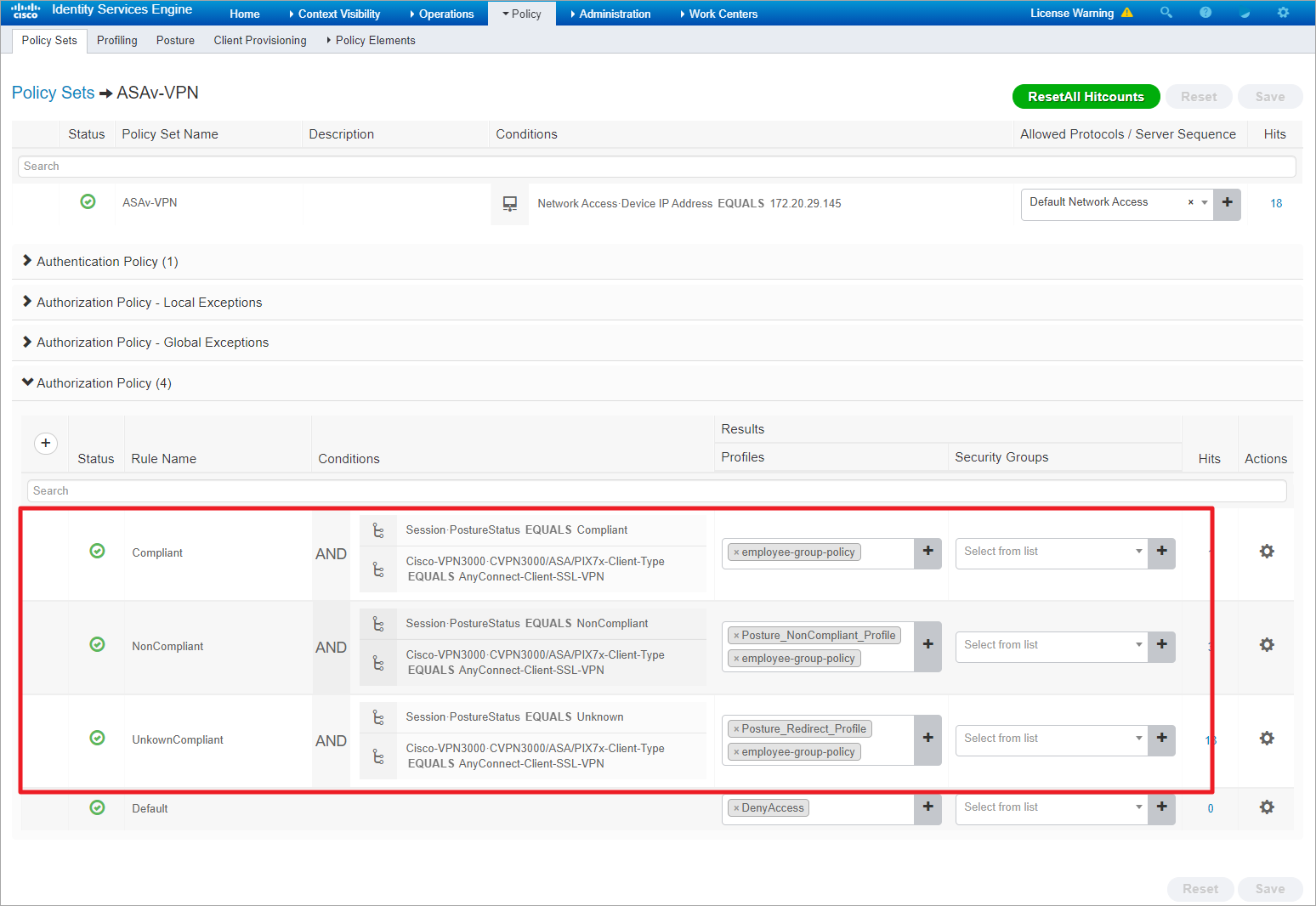Open the system settings gear in top bar
Image resolution: width=1316 pixels, height=906 pixels.
pyautogui.click(x=1284, y=13)
